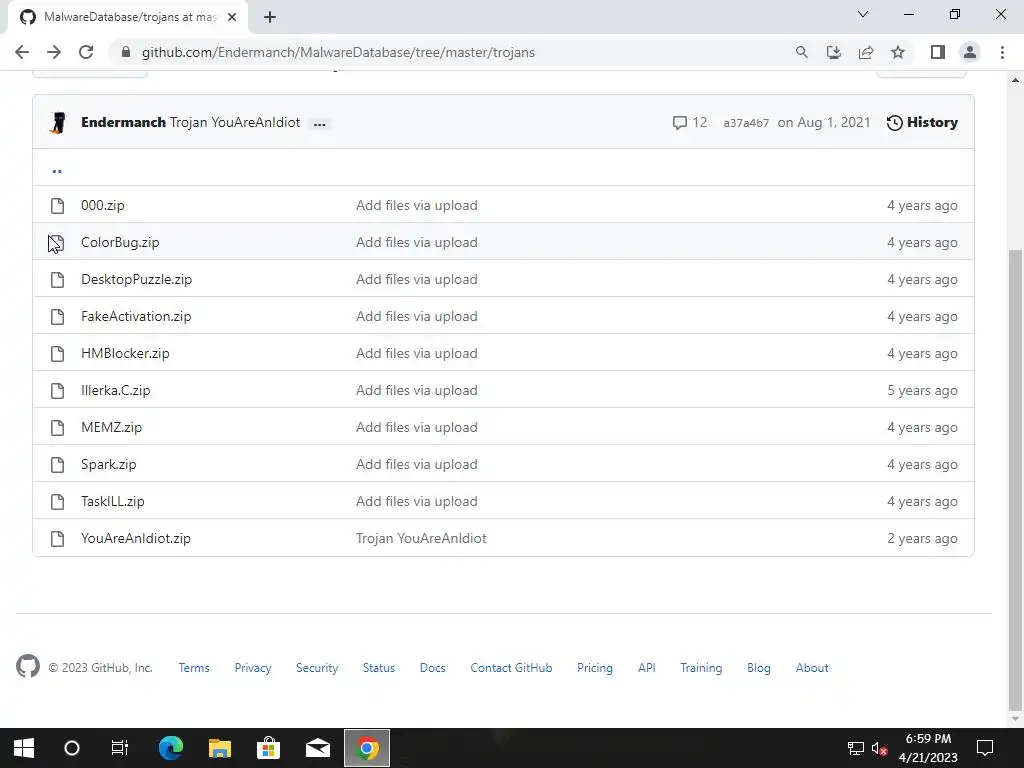Expand the commit message ellipsis
1024x768 pixels.
[319, 123]
